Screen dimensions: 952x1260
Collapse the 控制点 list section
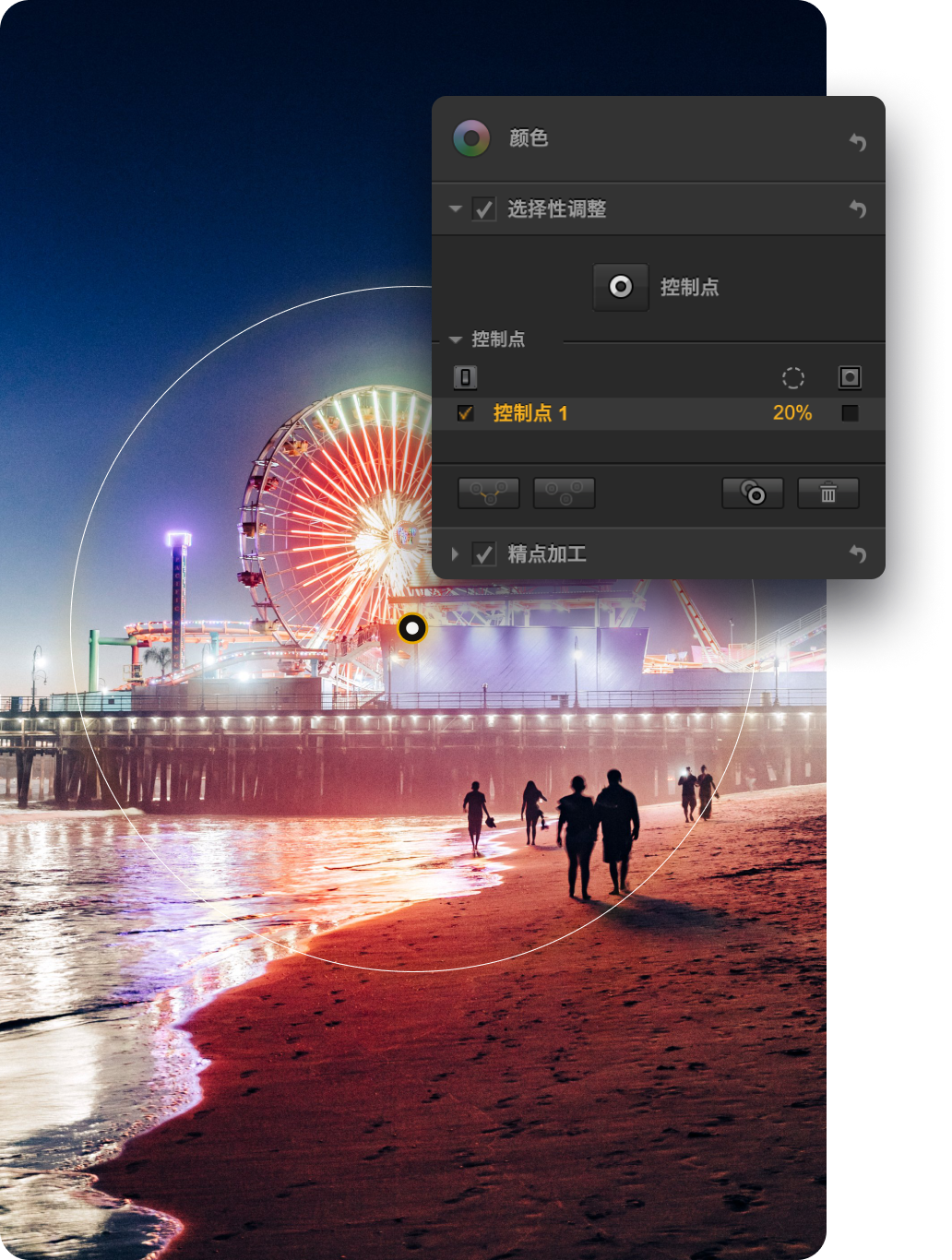[x=455, y=339]
